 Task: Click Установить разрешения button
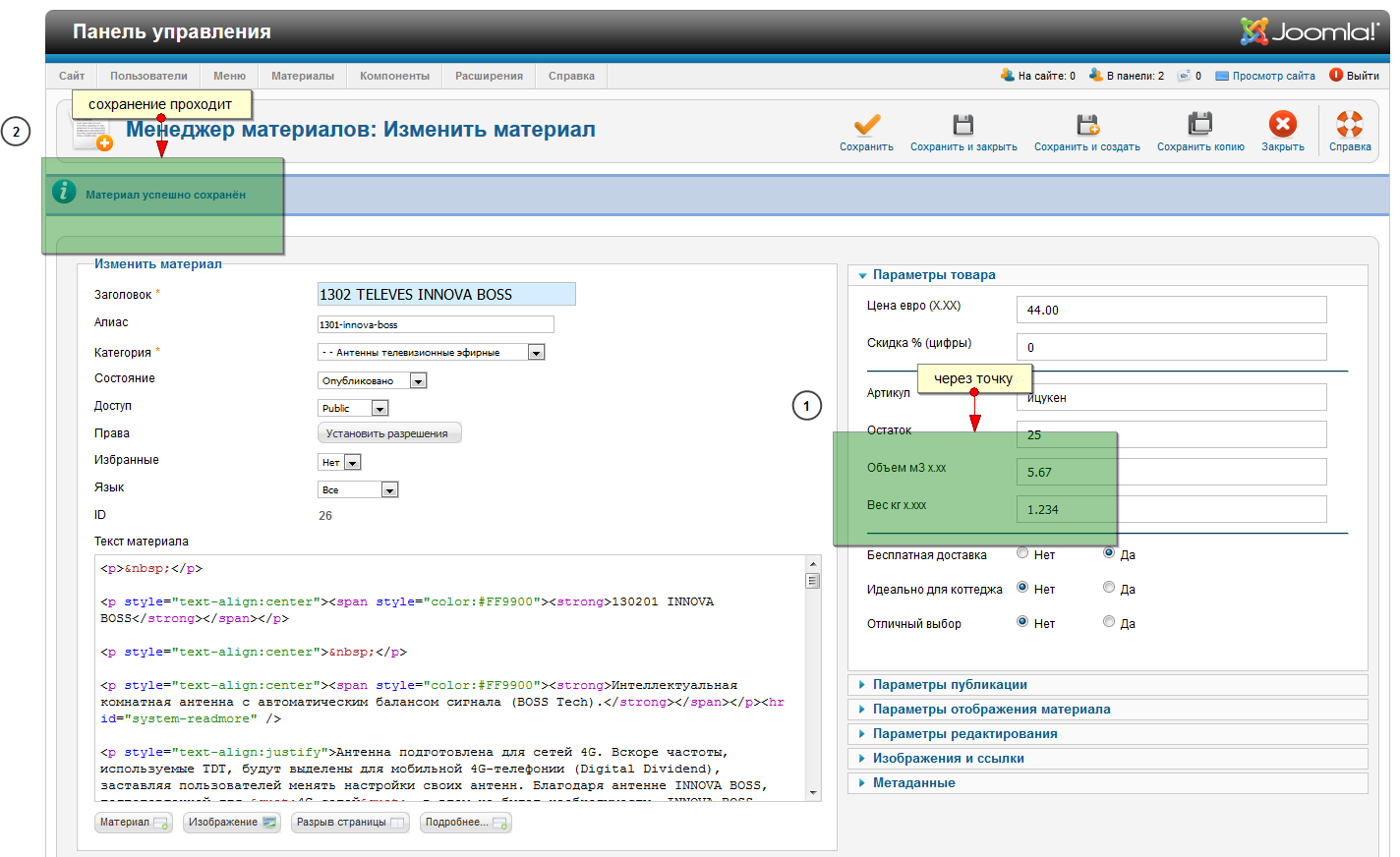tap(387, 433)
